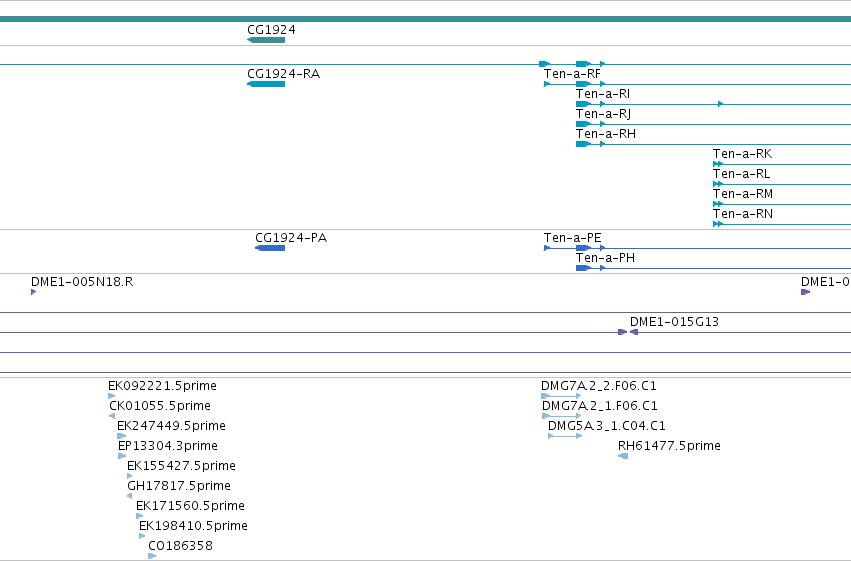Select the Ten-a-PH protein label
Image resolution: width=851 pixels, height=561 pixels.
pyautogui.click(x=605, y=258)
